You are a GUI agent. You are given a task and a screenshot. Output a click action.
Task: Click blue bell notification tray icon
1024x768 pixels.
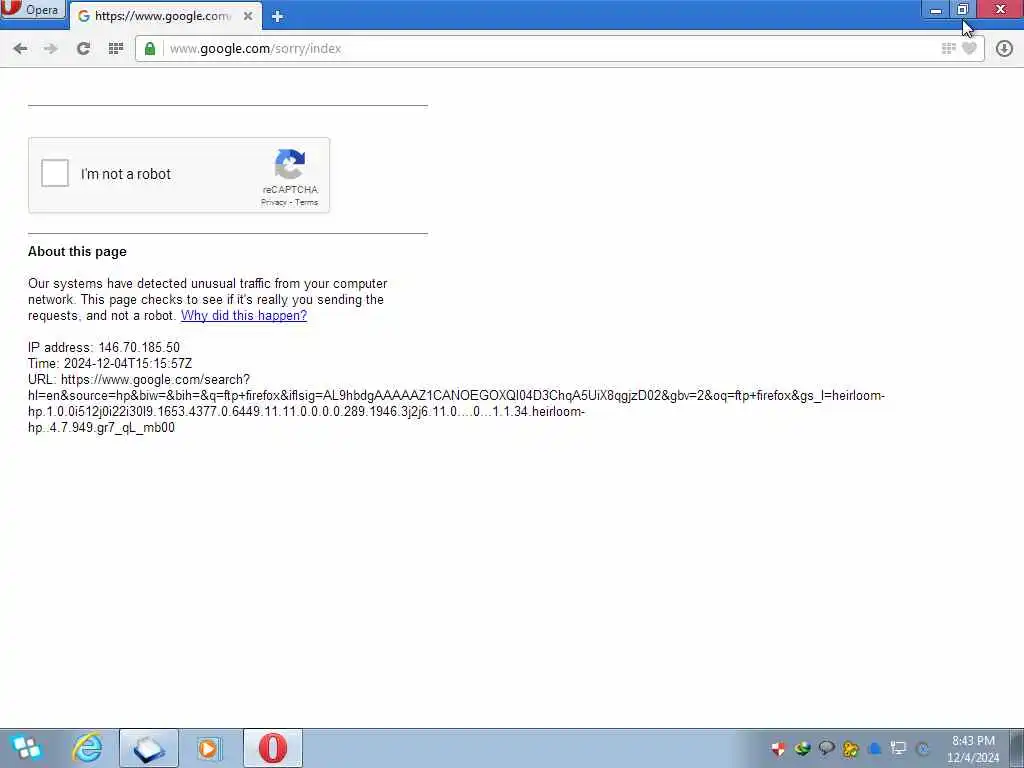(874, 748)
